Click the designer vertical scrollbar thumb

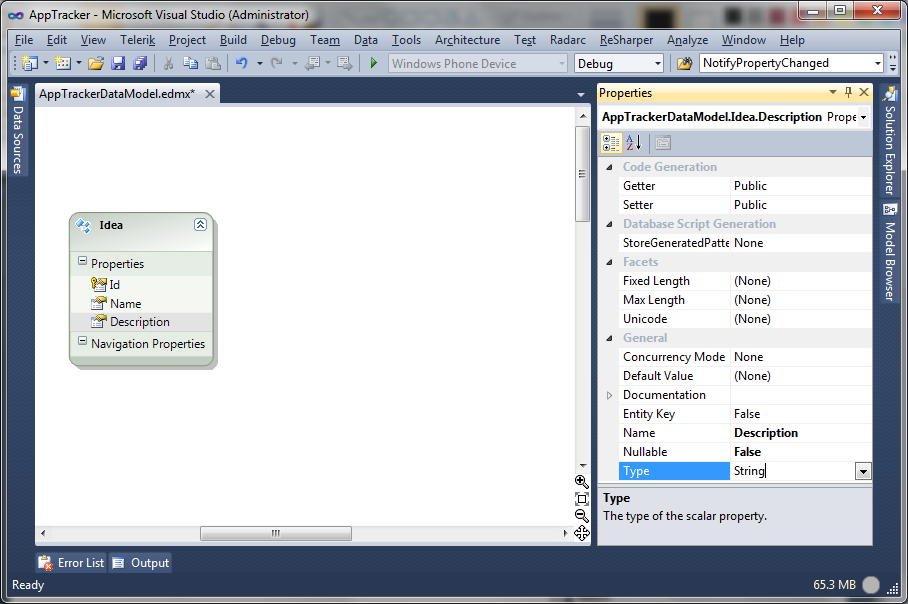pos(582,174)
